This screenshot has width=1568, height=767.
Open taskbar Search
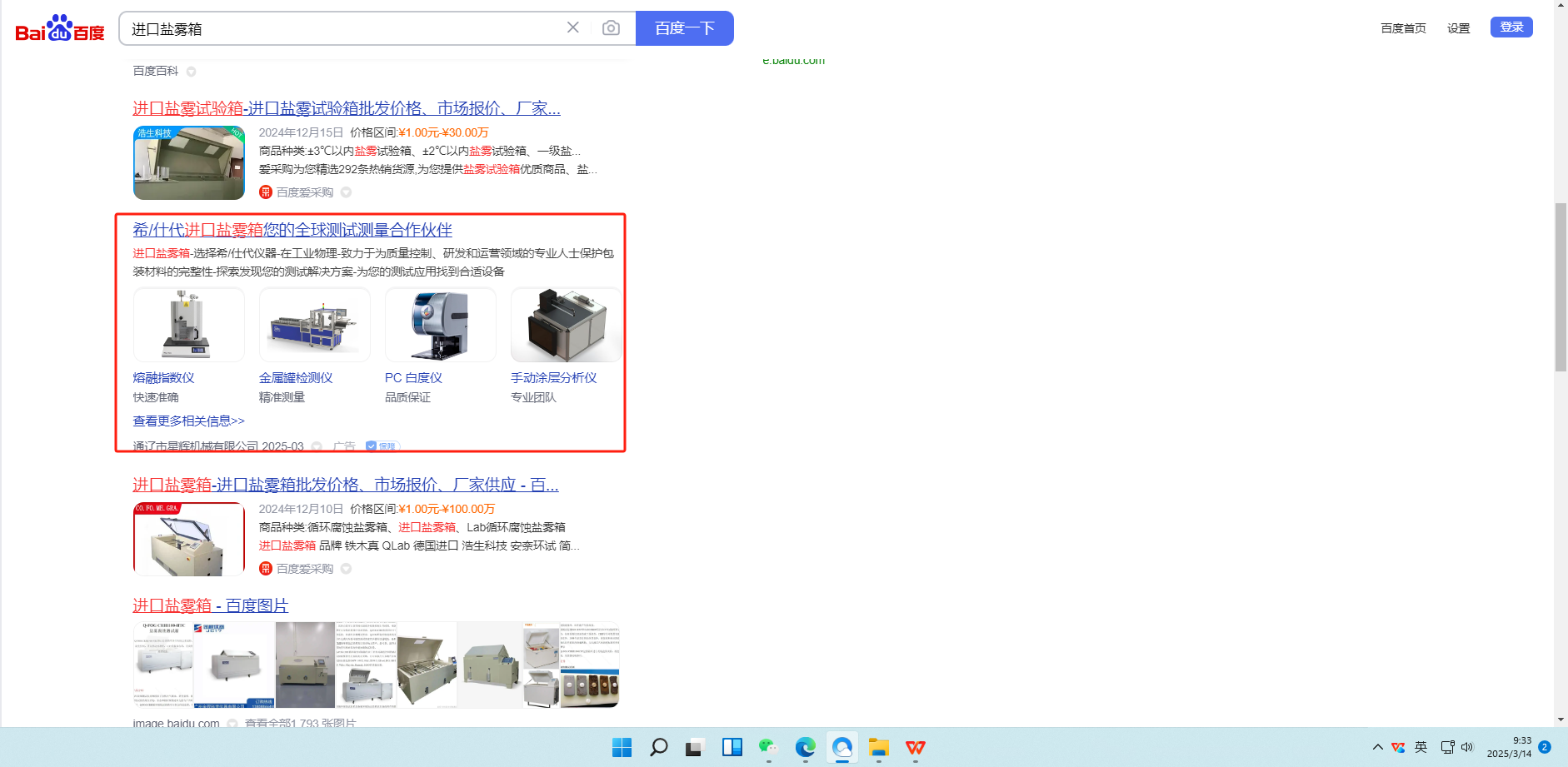tap(658, 747)
